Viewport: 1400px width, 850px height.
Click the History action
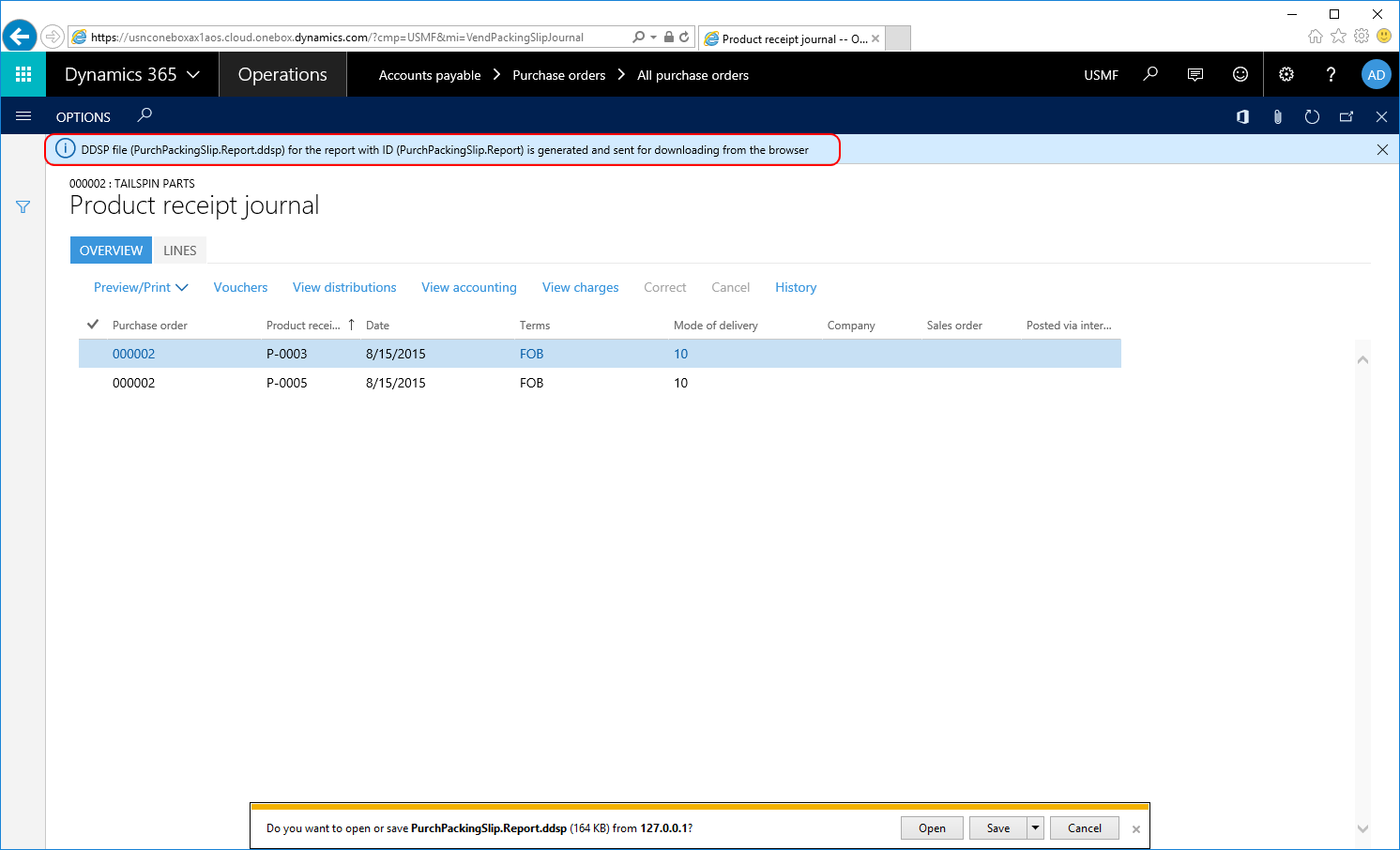coord(796,287)
